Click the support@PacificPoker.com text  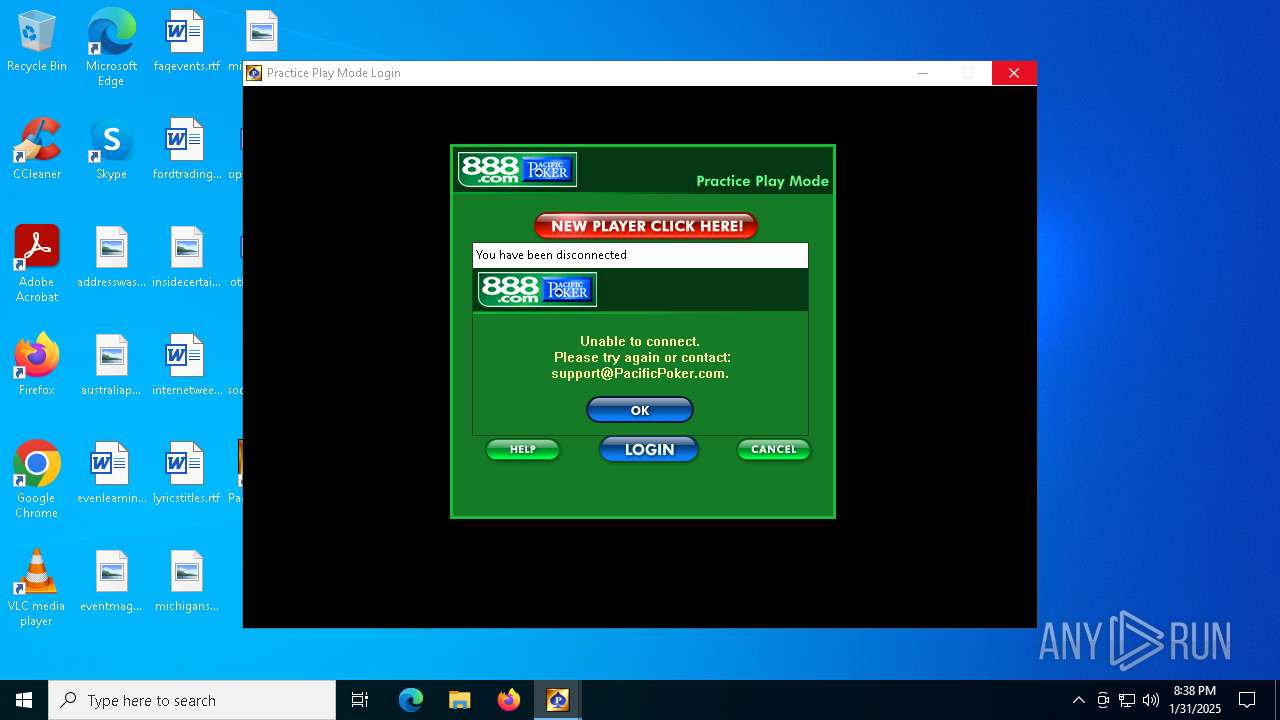point(640,374)
